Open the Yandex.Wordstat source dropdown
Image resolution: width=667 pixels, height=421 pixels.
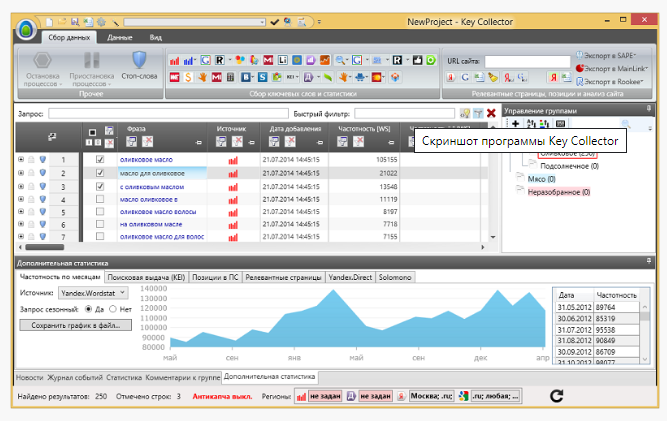(93, 293)
